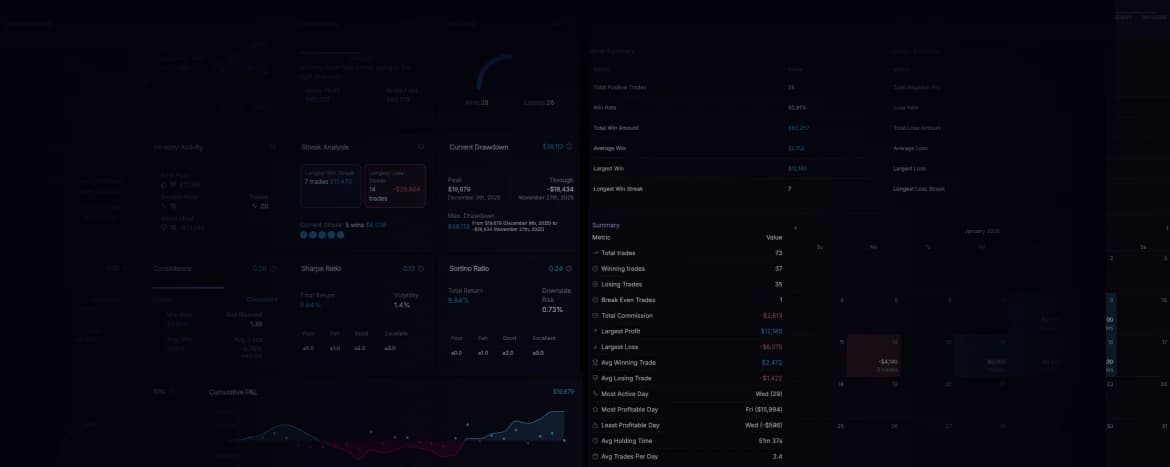Select the Longest Win Streak card
The image size is (1170, 467).
[330, 185]
